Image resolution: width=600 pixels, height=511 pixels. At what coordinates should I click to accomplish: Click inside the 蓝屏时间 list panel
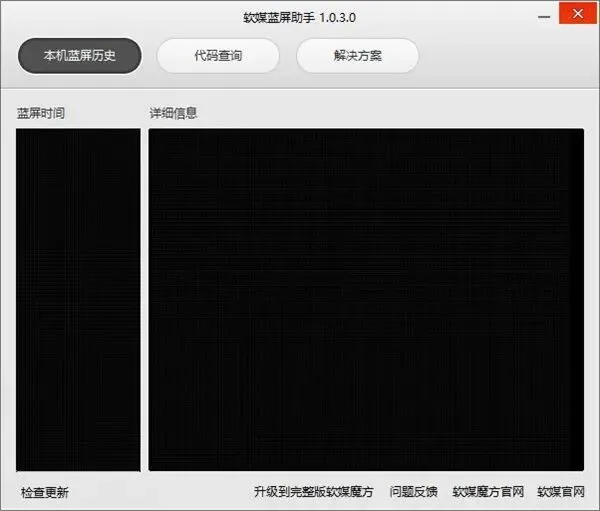pos(78,300)
